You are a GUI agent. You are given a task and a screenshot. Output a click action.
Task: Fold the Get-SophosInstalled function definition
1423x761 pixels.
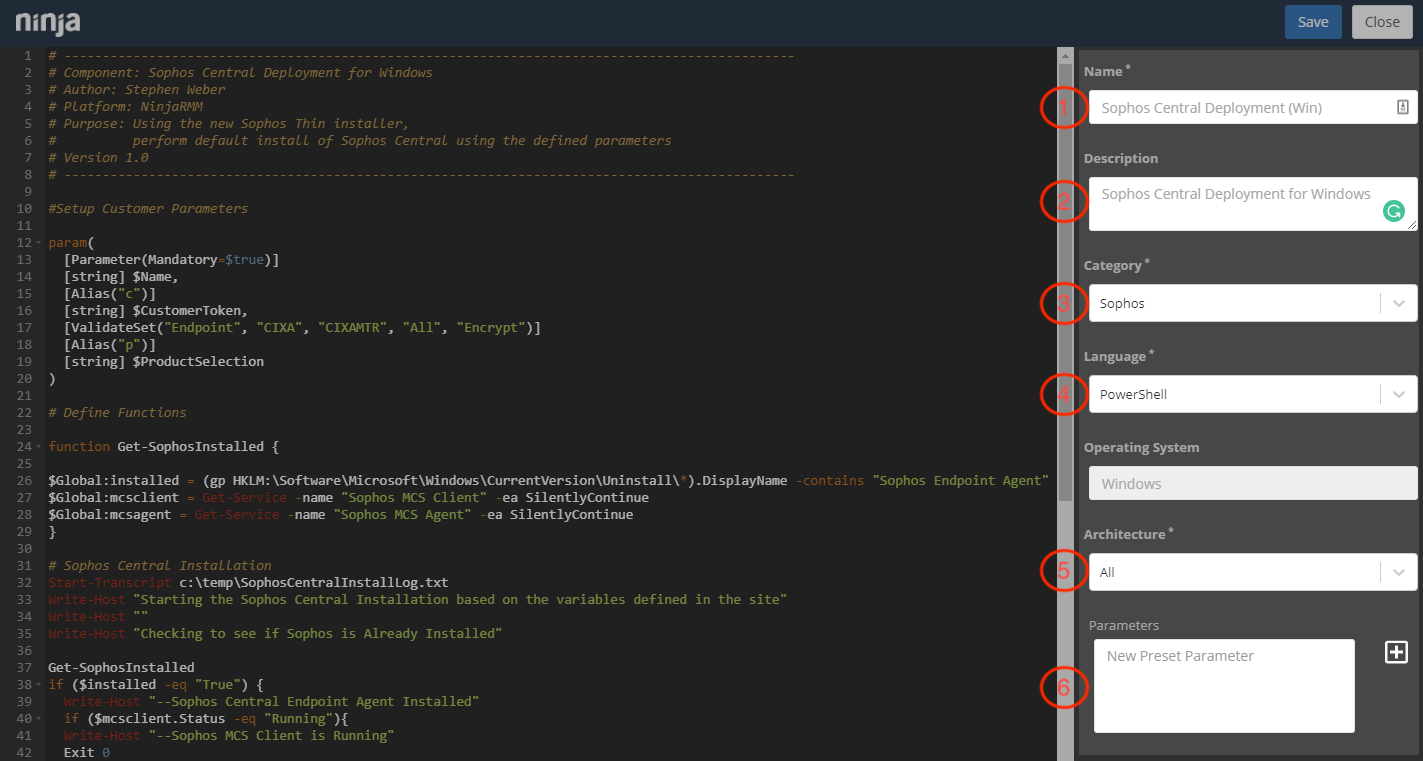point(40,447)
